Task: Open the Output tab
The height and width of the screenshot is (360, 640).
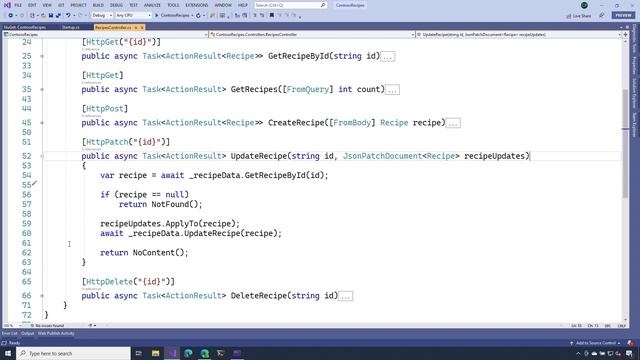Action: pos(27,333)
